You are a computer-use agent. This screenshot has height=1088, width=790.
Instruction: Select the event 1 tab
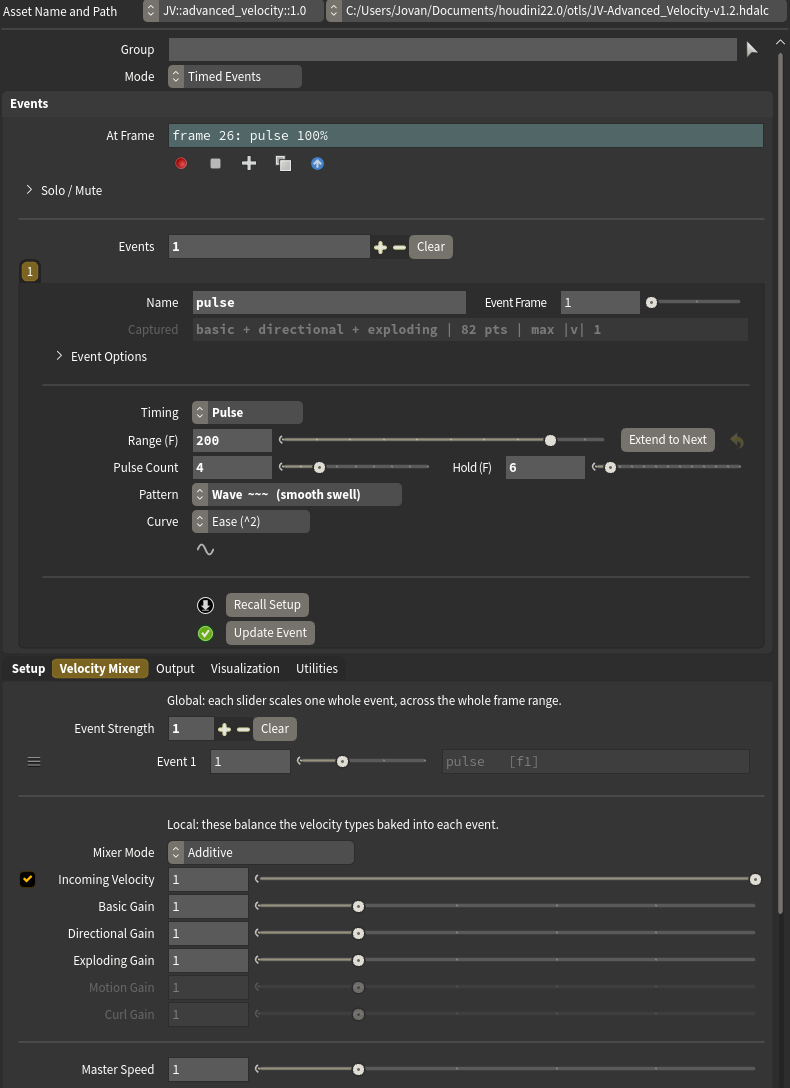(x=30, y=271)
